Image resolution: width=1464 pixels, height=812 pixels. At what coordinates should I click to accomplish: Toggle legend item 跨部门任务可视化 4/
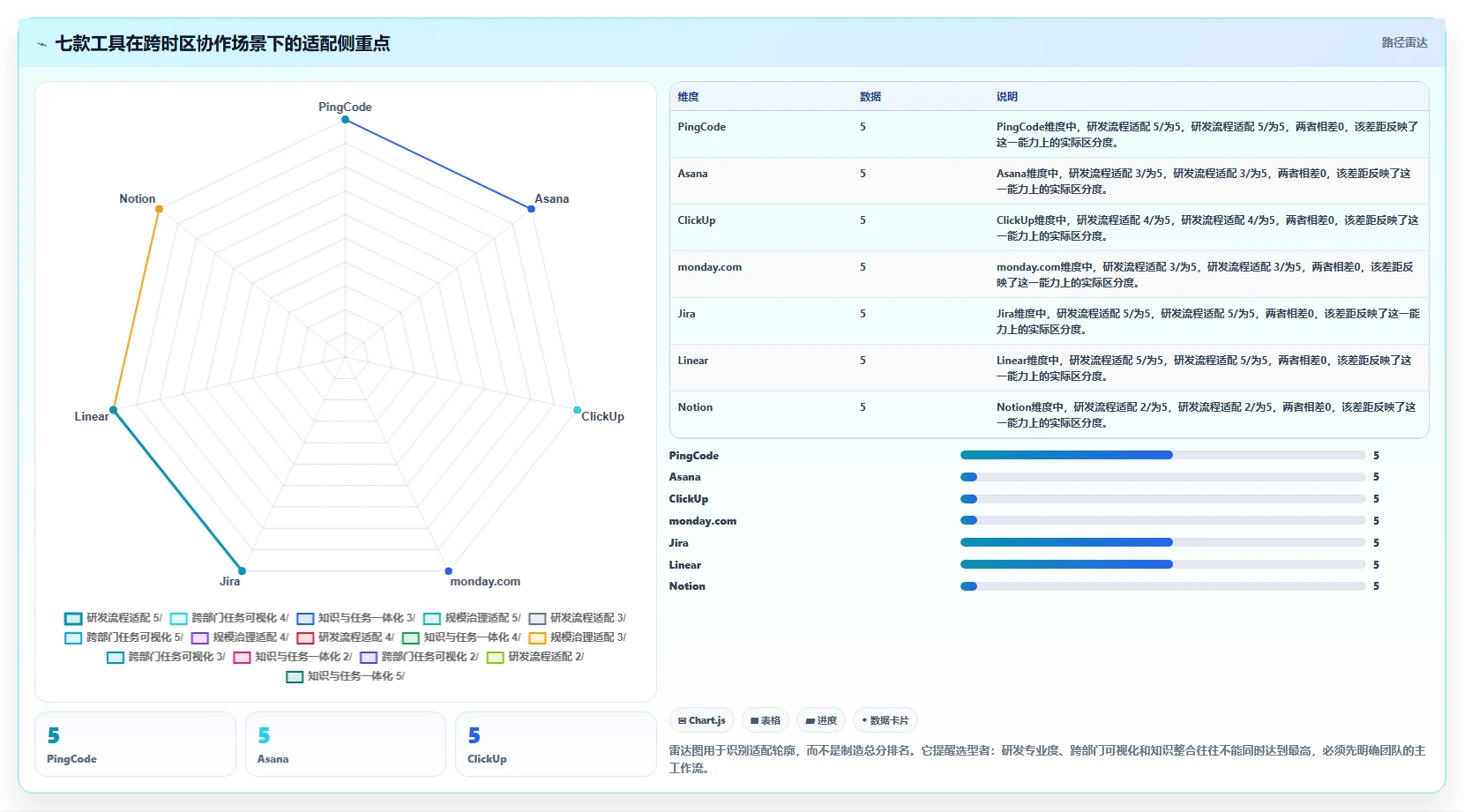click(229, 618)
